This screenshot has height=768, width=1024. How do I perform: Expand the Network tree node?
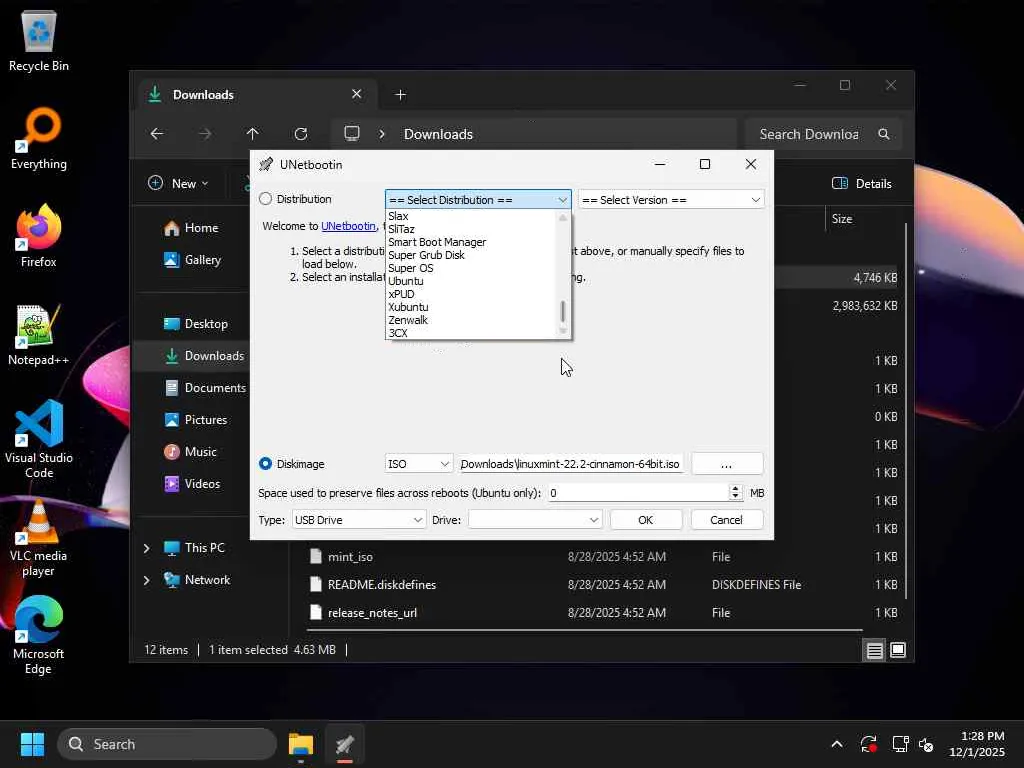click(x=146, y=580)
